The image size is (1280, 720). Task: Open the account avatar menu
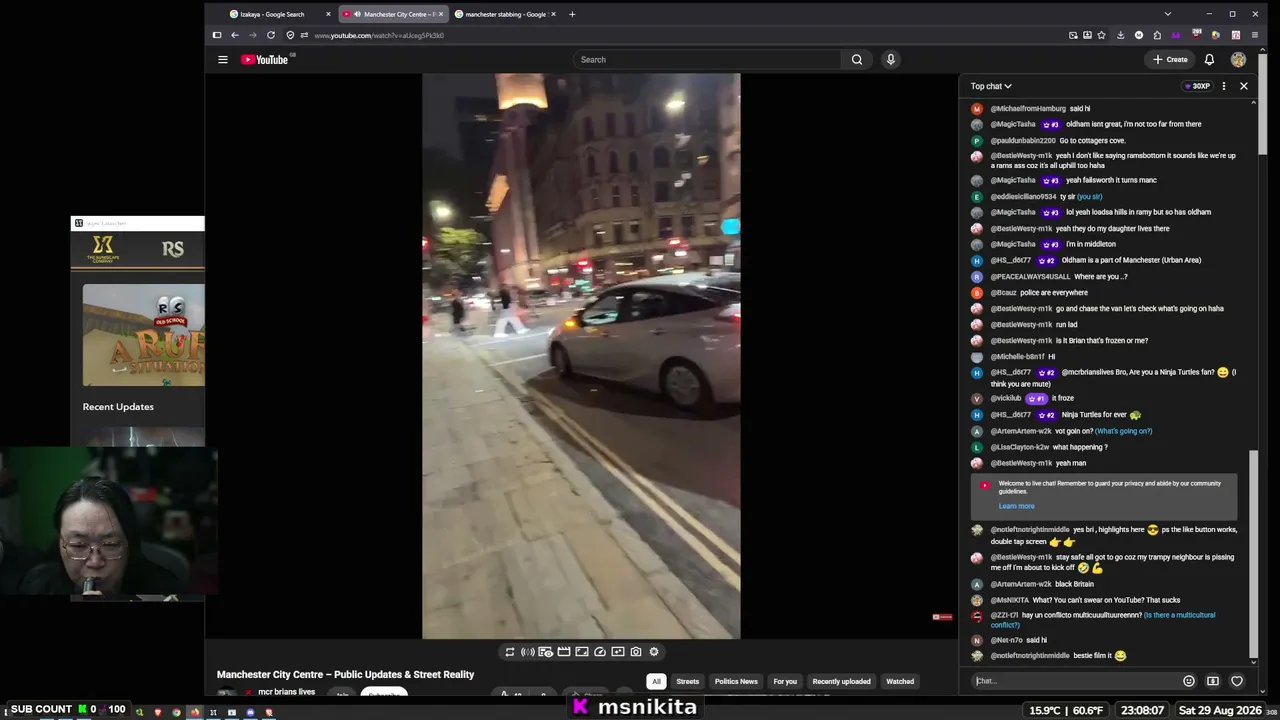(x=1238, y=60)
